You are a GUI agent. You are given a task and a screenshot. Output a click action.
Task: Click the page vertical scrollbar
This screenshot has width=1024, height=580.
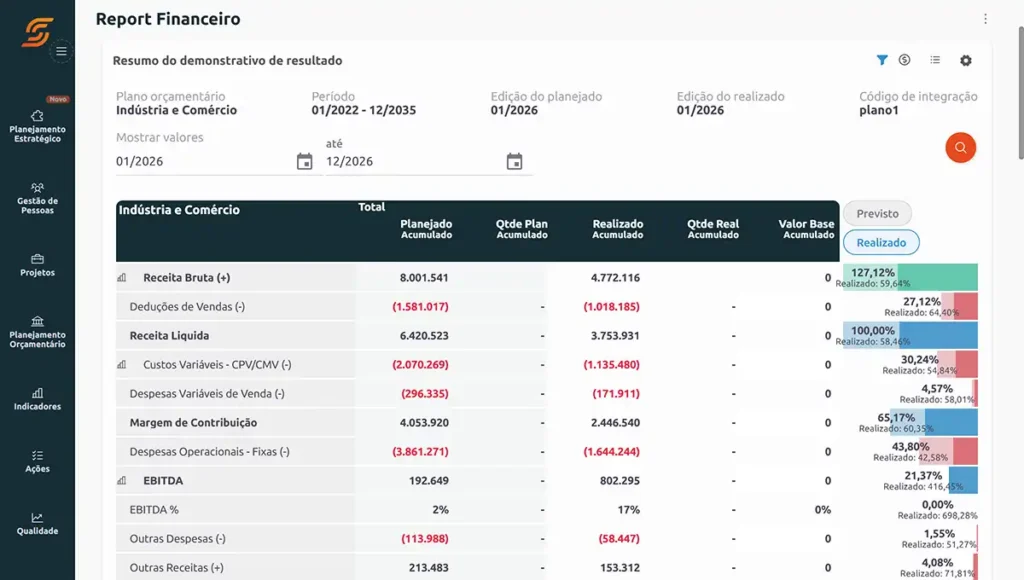[1021, 91]
